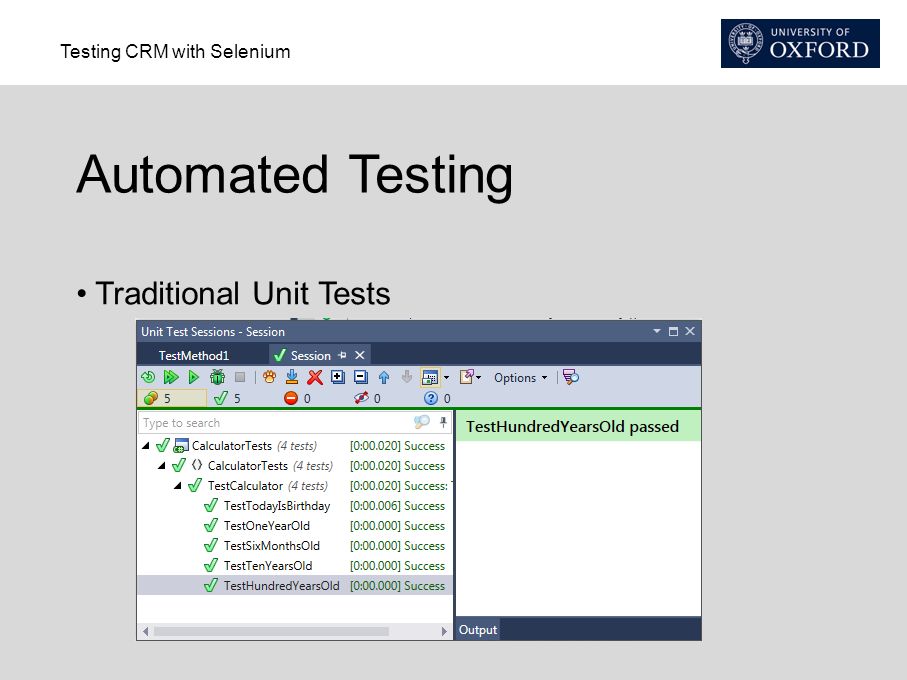Switch to the TestMethod1 tab

pos(194,356)
